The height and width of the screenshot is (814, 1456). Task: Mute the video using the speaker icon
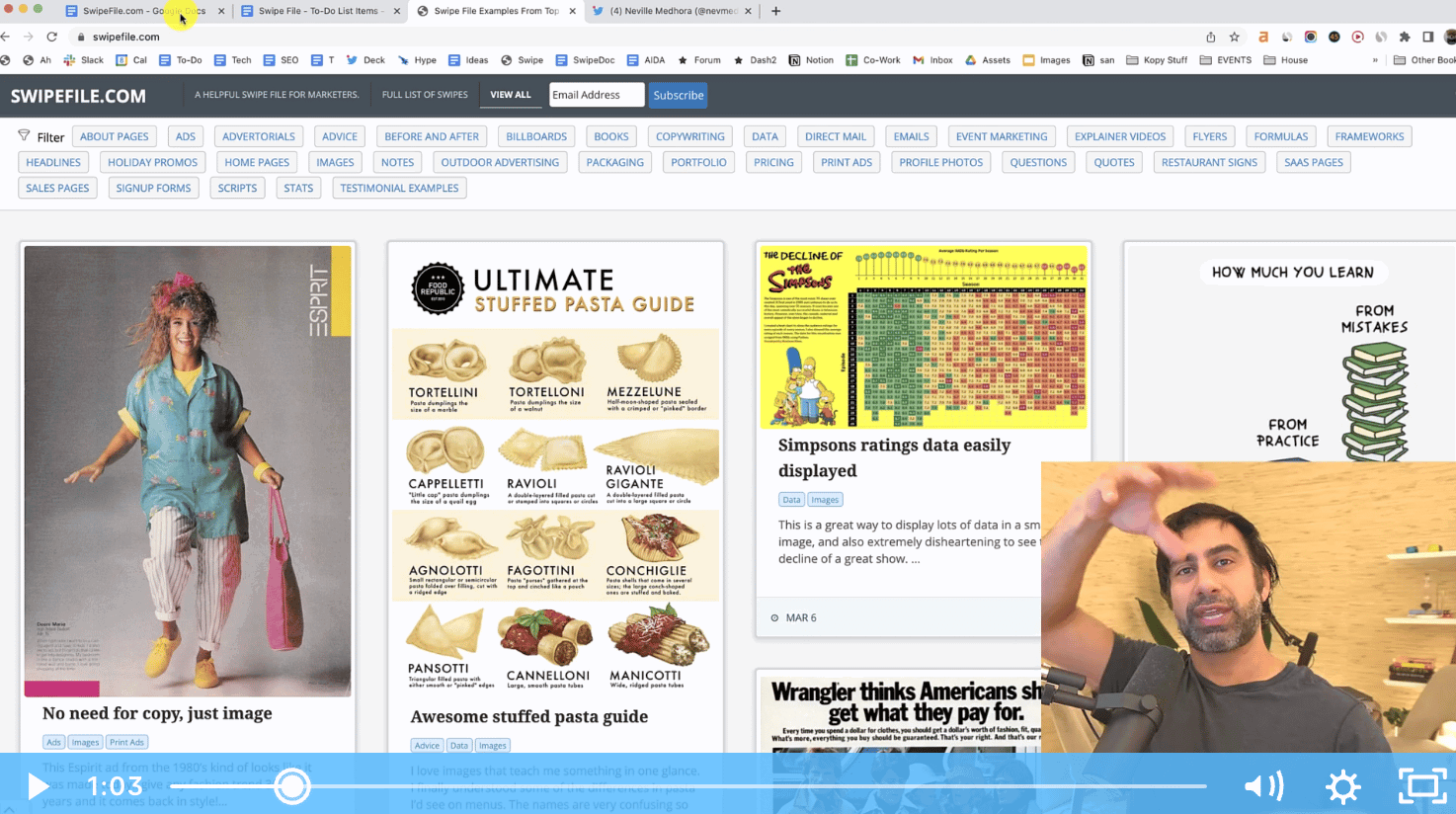[x=1263, y=786]
